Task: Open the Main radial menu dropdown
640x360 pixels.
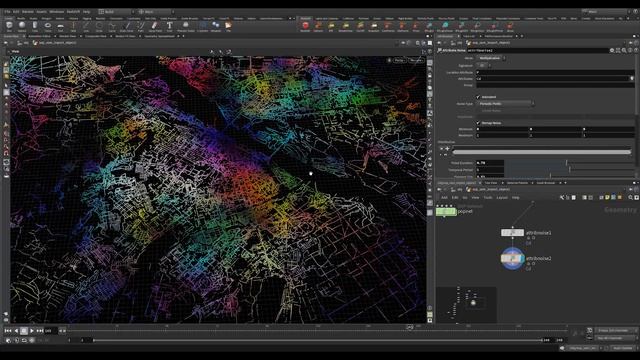Action: pos(155,12)
